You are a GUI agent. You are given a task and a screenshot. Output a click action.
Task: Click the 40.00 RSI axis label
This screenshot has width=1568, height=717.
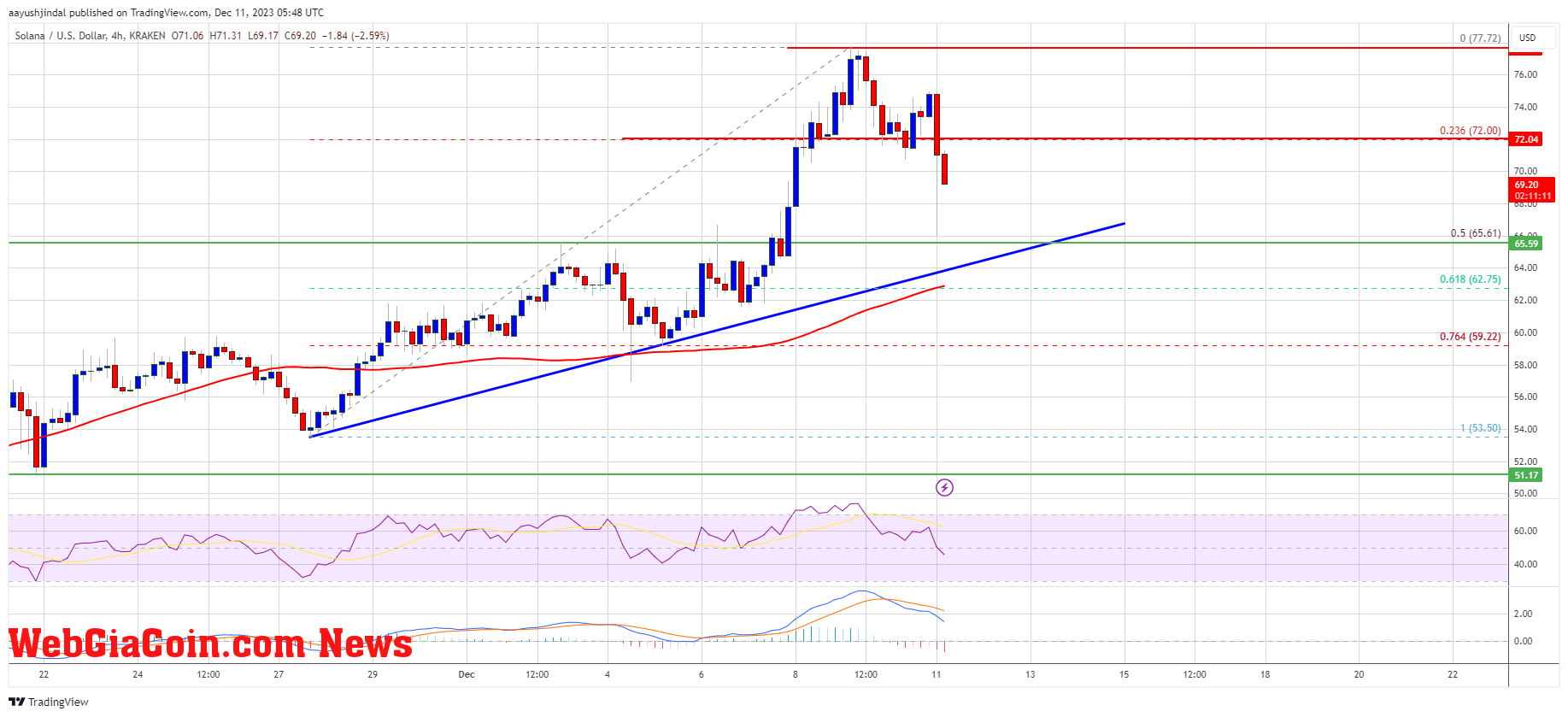1524,564
